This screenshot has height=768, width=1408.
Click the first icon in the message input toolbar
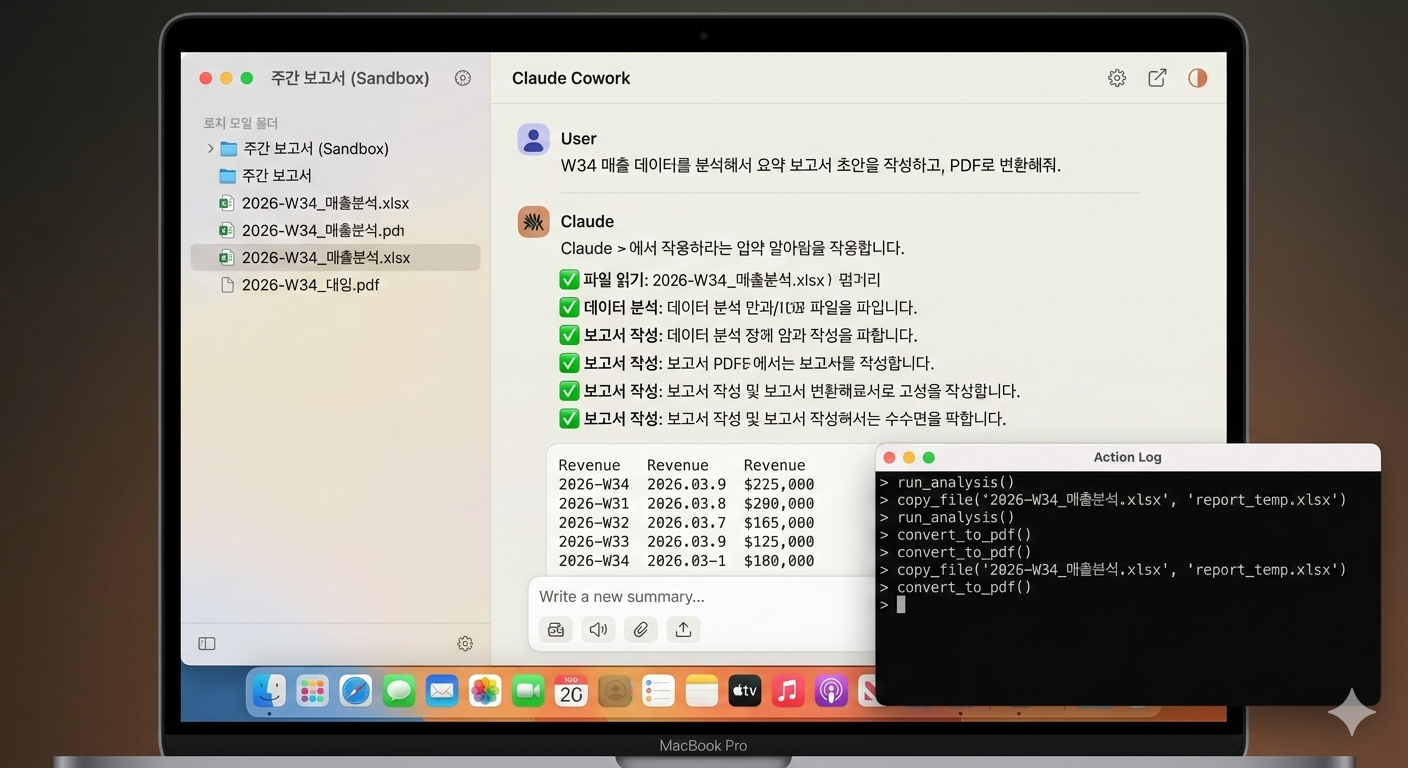click(556, 629)
